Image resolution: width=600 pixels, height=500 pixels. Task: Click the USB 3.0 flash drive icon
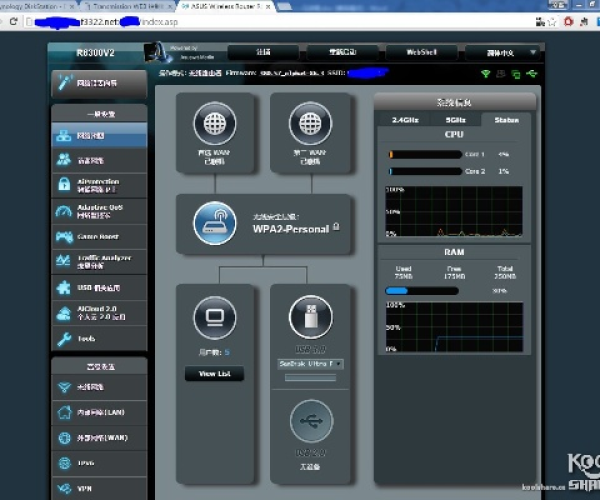point(311,317)
